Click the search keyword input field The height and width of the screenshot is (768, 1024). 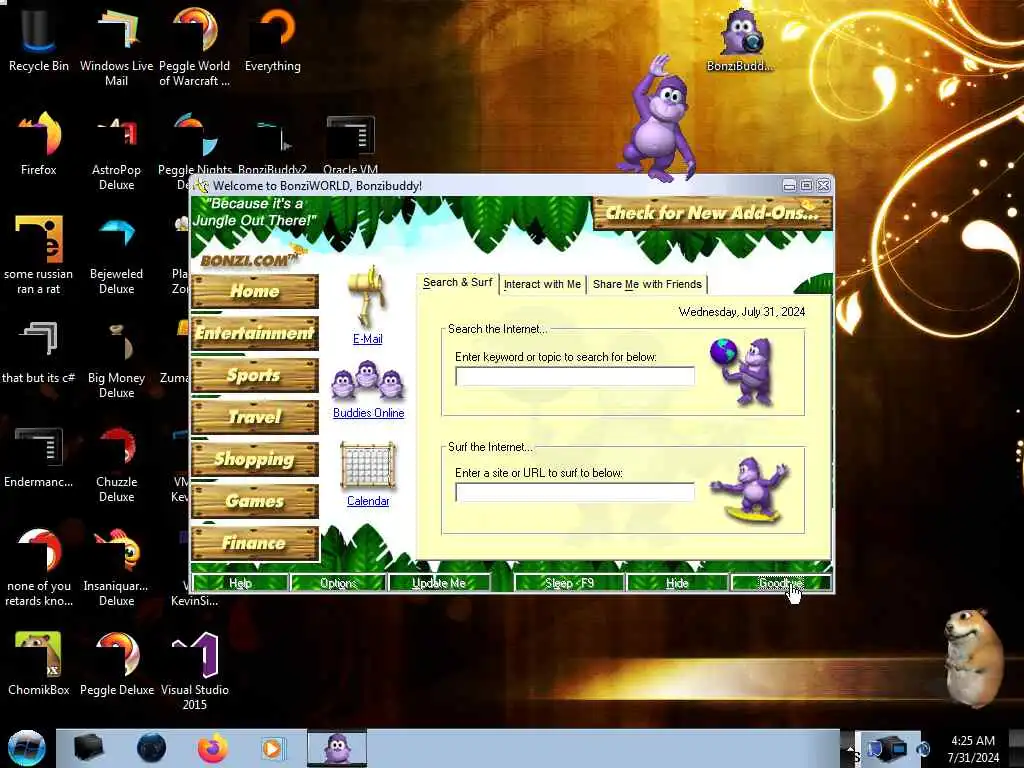(575, 376)
